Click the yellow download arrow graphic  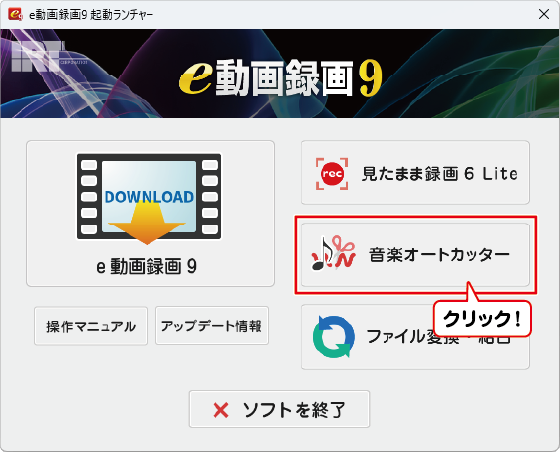tap(147, 223)
